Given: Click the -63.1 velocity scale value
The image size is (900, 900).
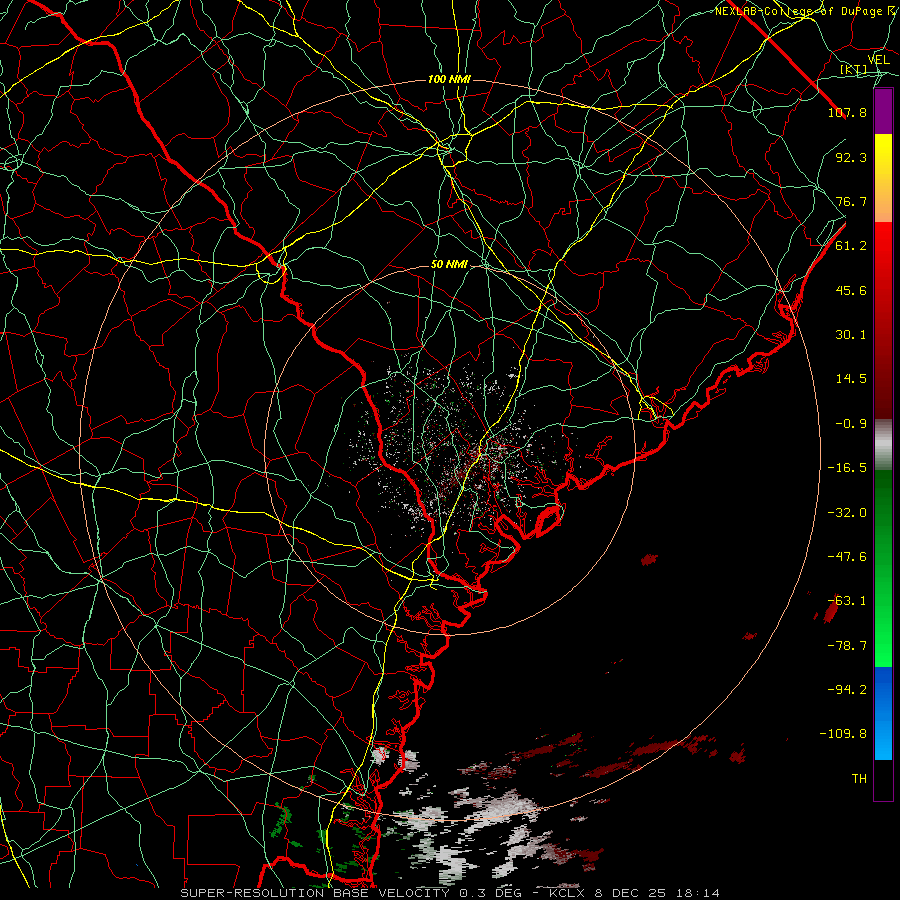Looking at the screenshot, I should pos(847,601).
